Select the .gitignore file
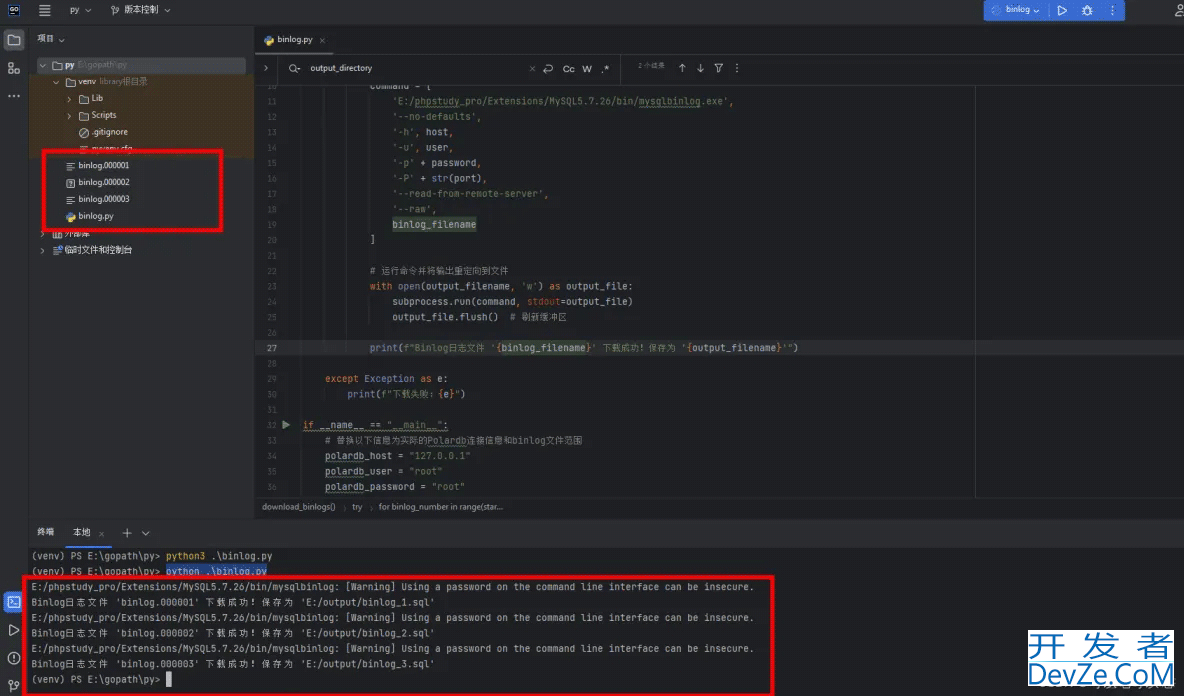The image size is (1184, 696). [109, 132]
